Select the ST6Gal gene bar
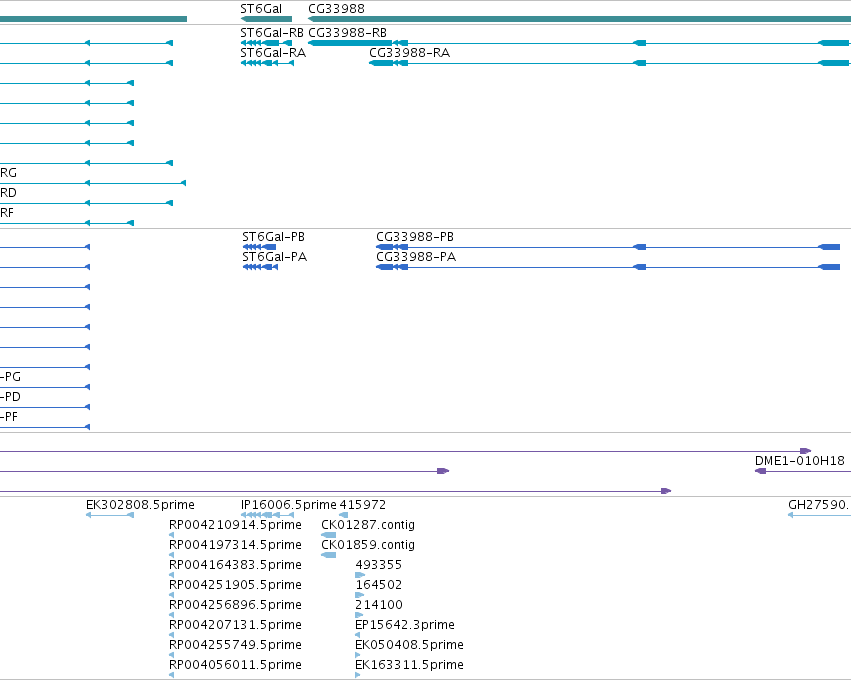 [x=266, y=19]
